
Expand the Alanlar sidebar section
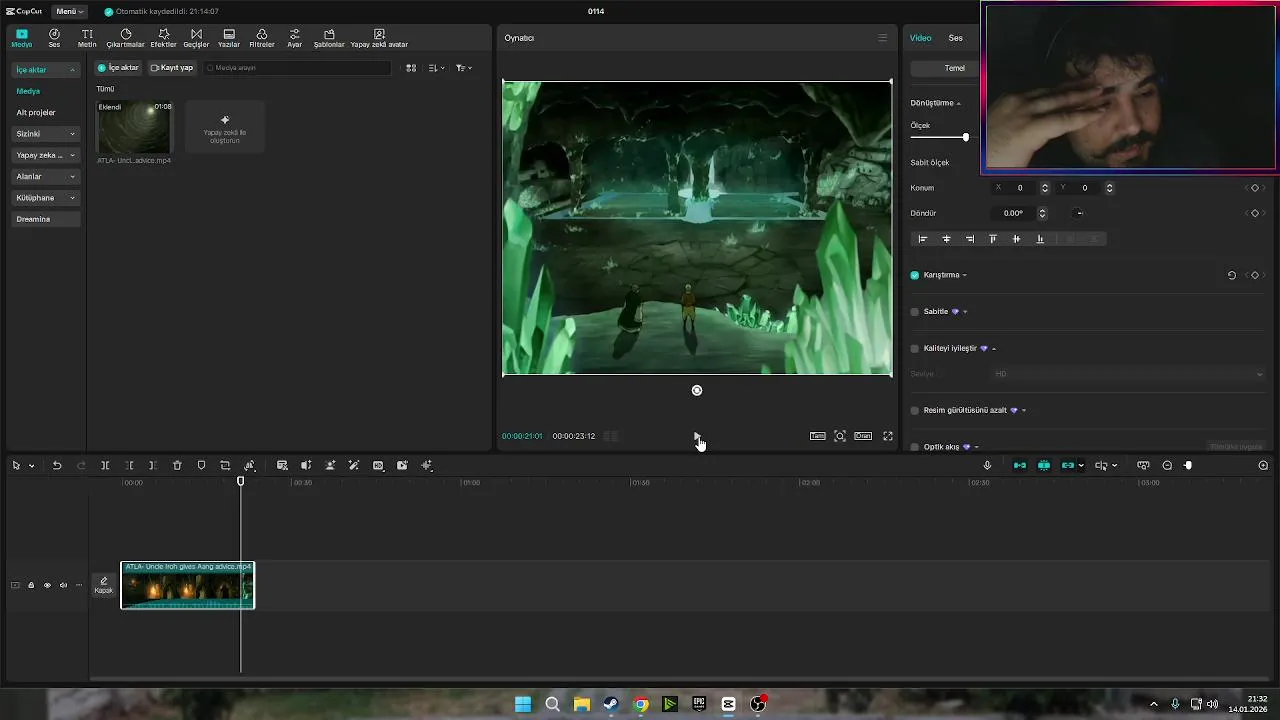[46, 176]
